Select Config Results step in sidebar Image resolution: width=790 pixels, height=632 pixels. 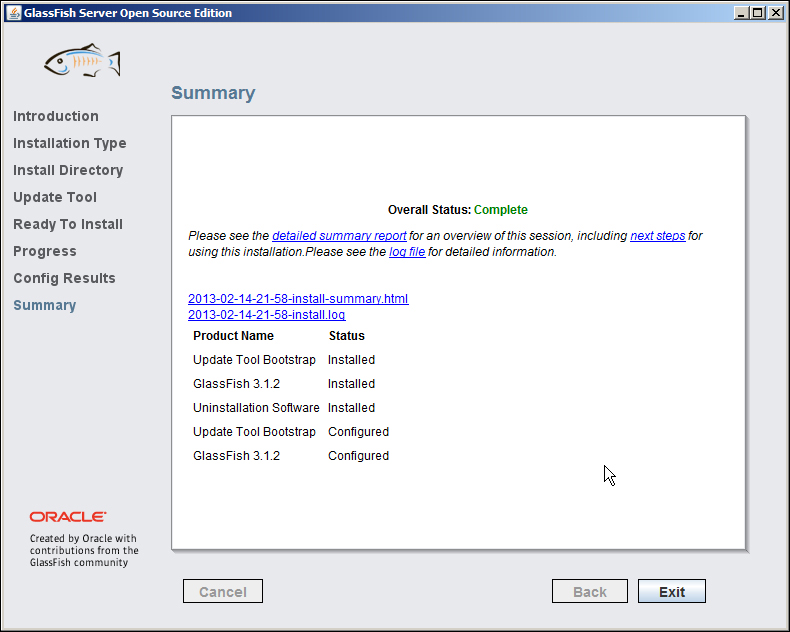tap(64, 278)
